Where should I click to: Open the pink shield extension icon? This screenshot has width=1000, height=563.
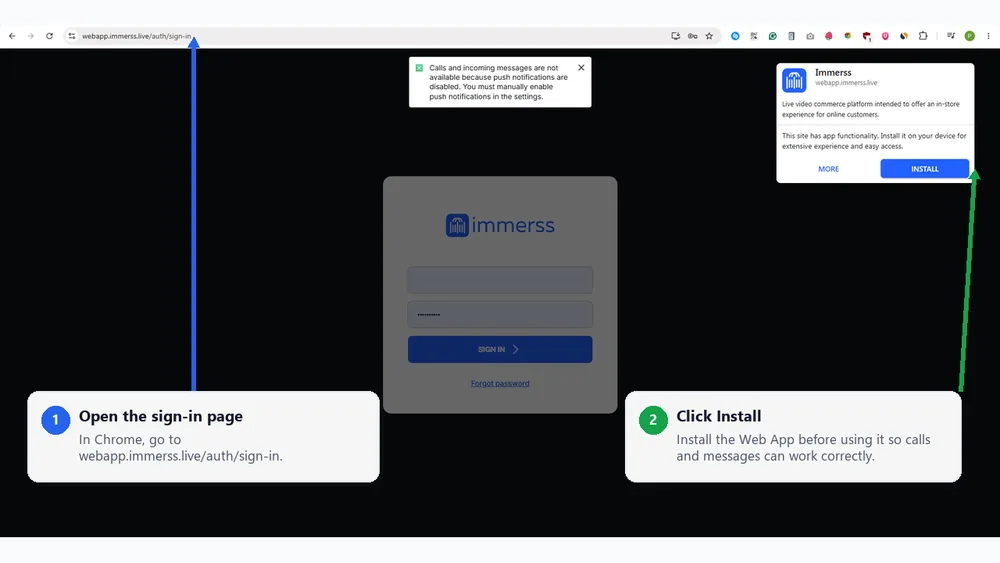click(x=885, y=36)
